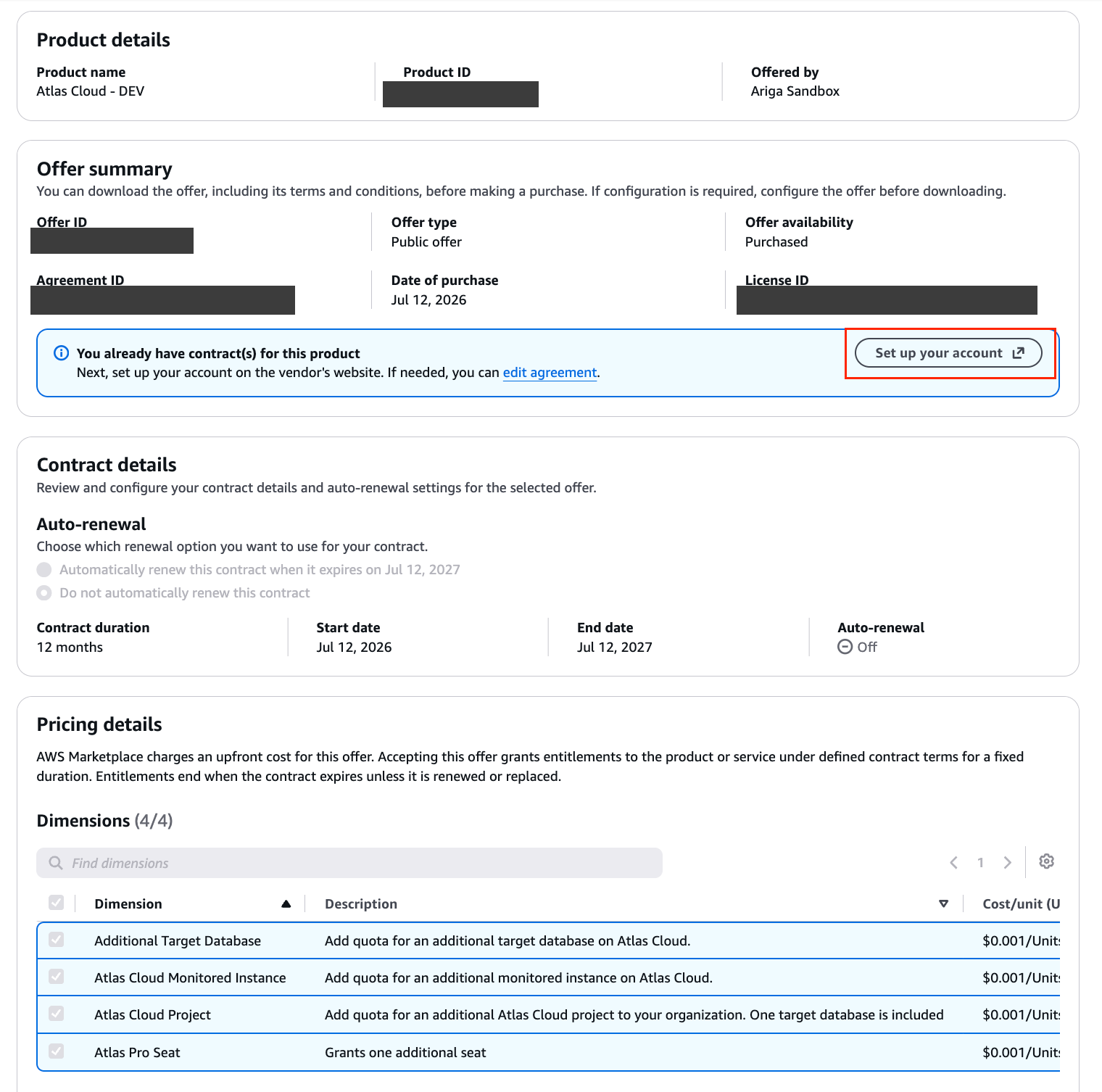The image size is (1102, 1092).
Task: Click the Purchased availability value
Action: [776, 241]
